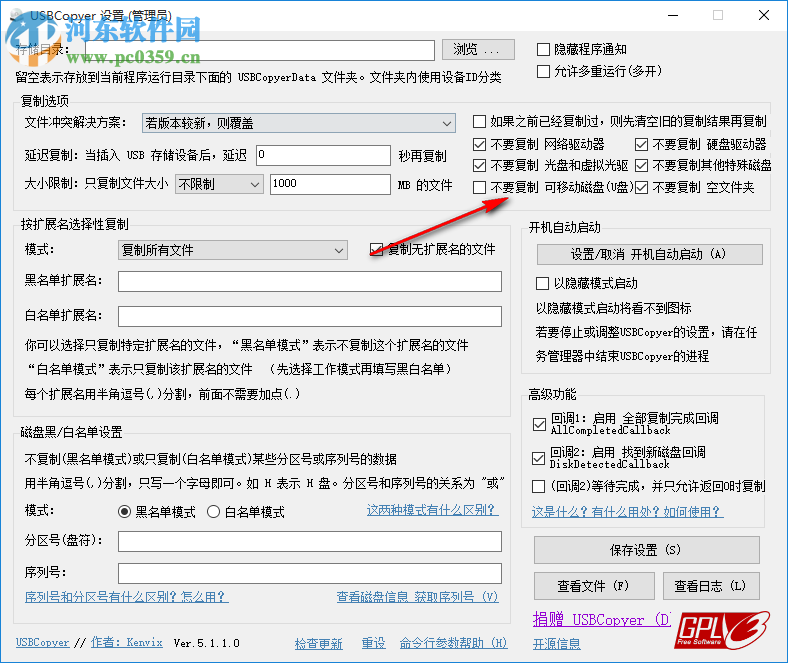
Task: Click the 分区号(盘符) input field
Action: click(x=310, y=541)
